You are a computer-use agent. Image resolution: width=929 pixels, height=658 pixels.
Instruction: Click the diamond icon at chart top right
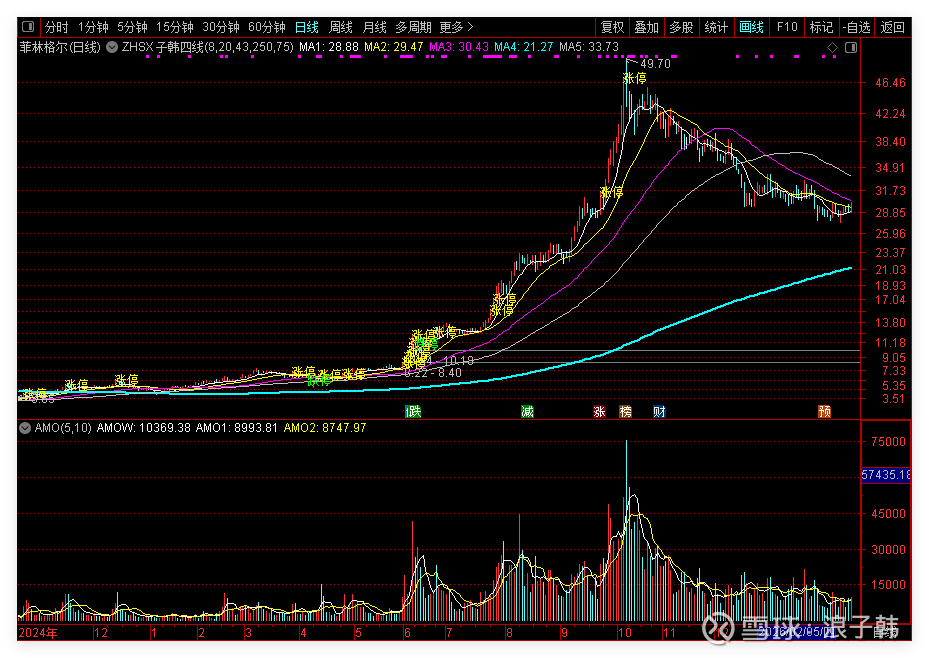pyautogui.click(x=832, y=47)
